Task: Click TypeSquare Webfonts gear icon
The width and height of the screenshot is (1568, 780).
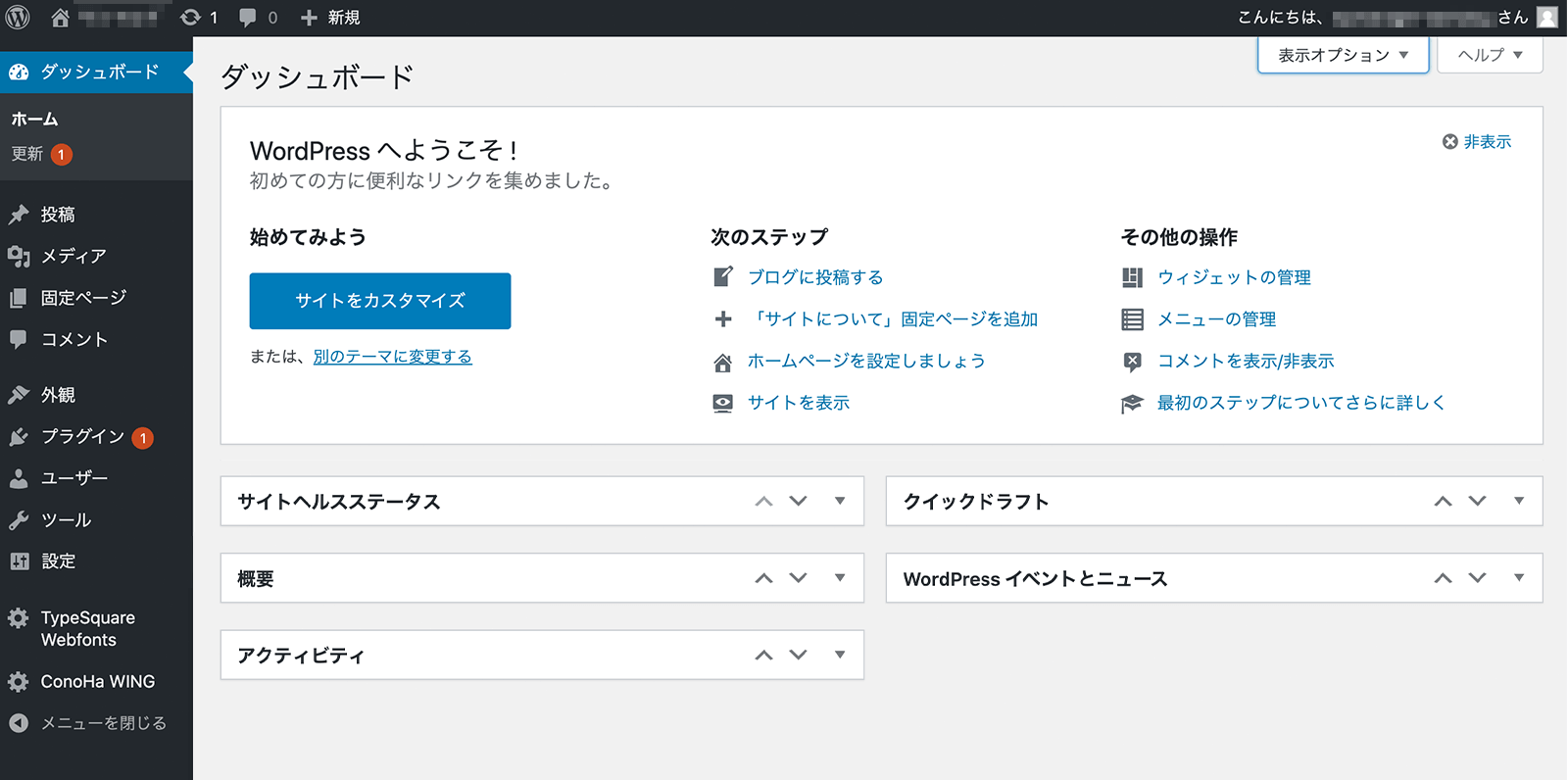Action: pyautogui.click(x=19, y=618)
